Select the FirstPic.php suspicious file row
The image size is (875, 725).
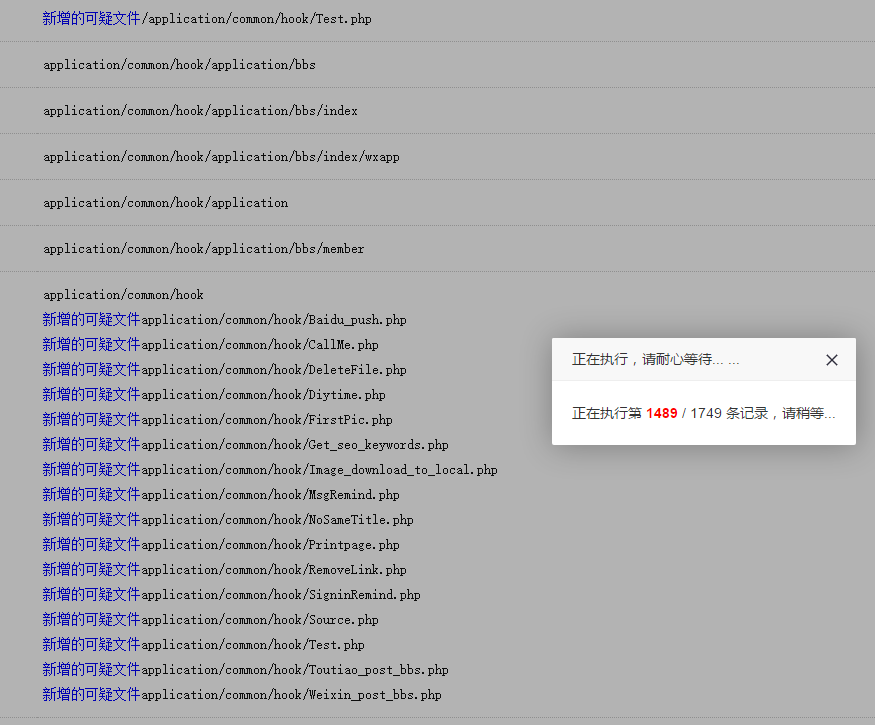tap(266, 420)
